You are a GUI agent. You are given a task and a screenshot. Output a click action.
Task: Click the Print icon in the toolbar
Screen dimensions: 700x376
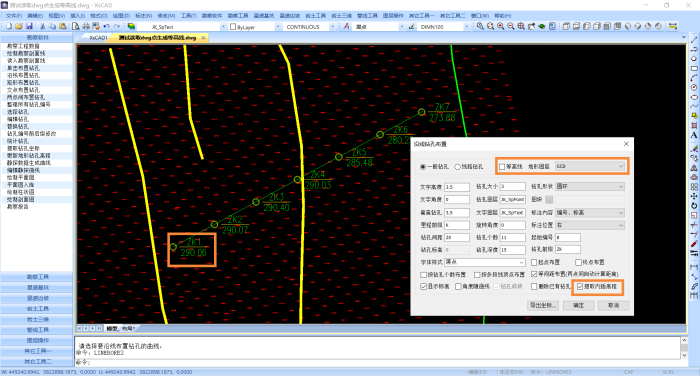coord(86,27)
